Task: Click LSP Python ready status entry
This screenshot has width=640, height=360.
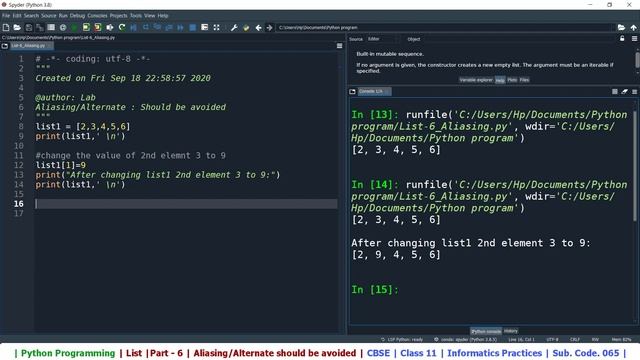Action: (x=402, y=339)
